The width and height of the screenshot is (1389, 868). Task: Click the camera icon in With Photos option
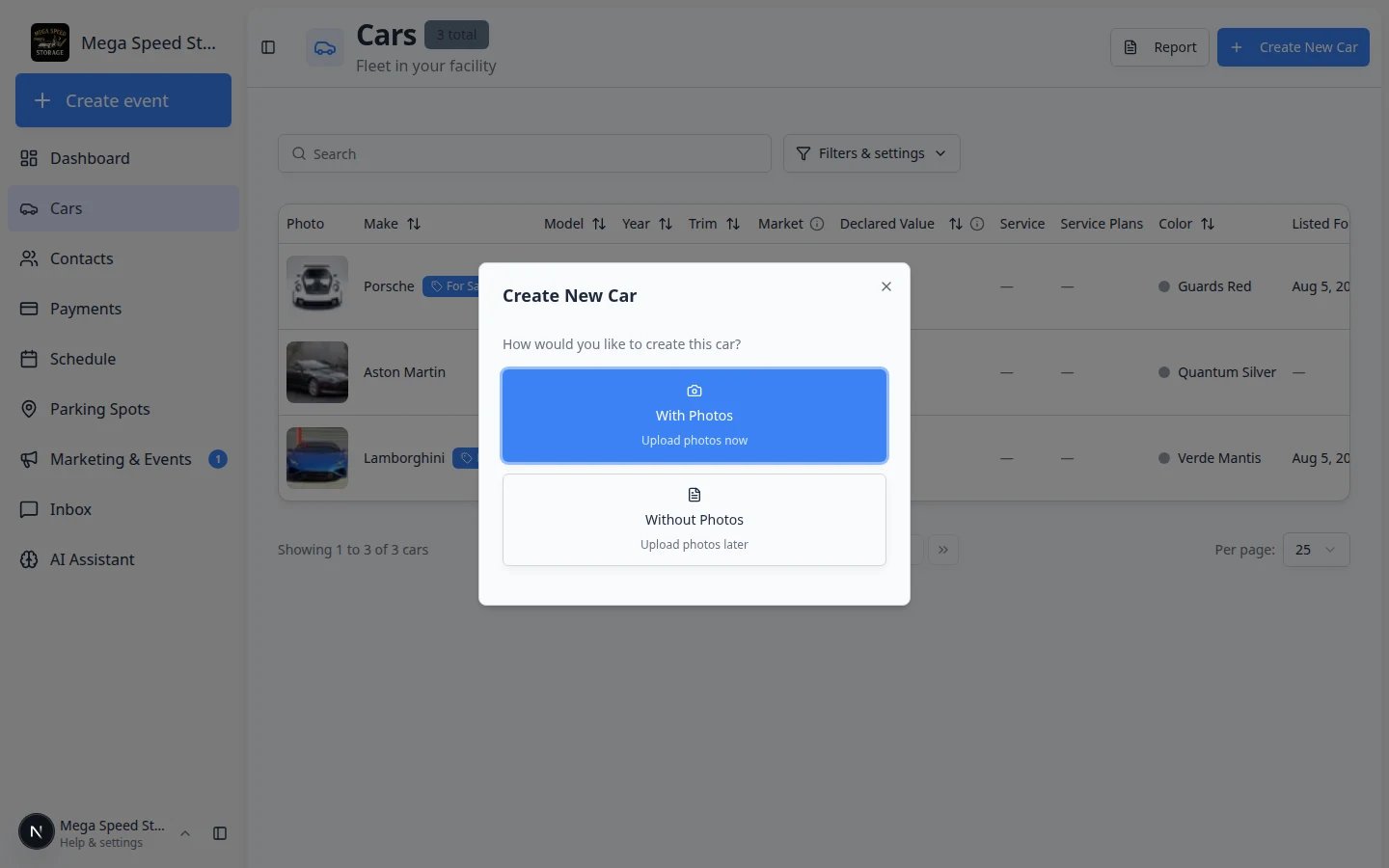[694, 391]
